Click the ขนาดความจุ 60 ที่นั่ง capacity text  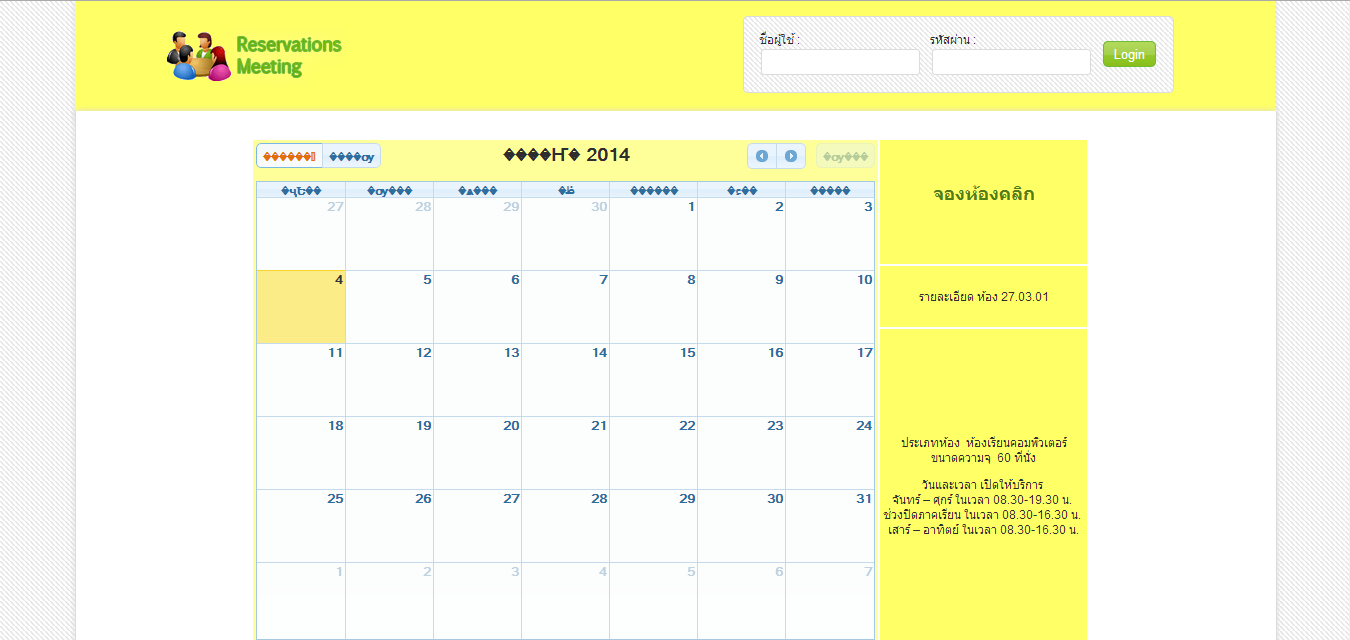pos(983,457)
